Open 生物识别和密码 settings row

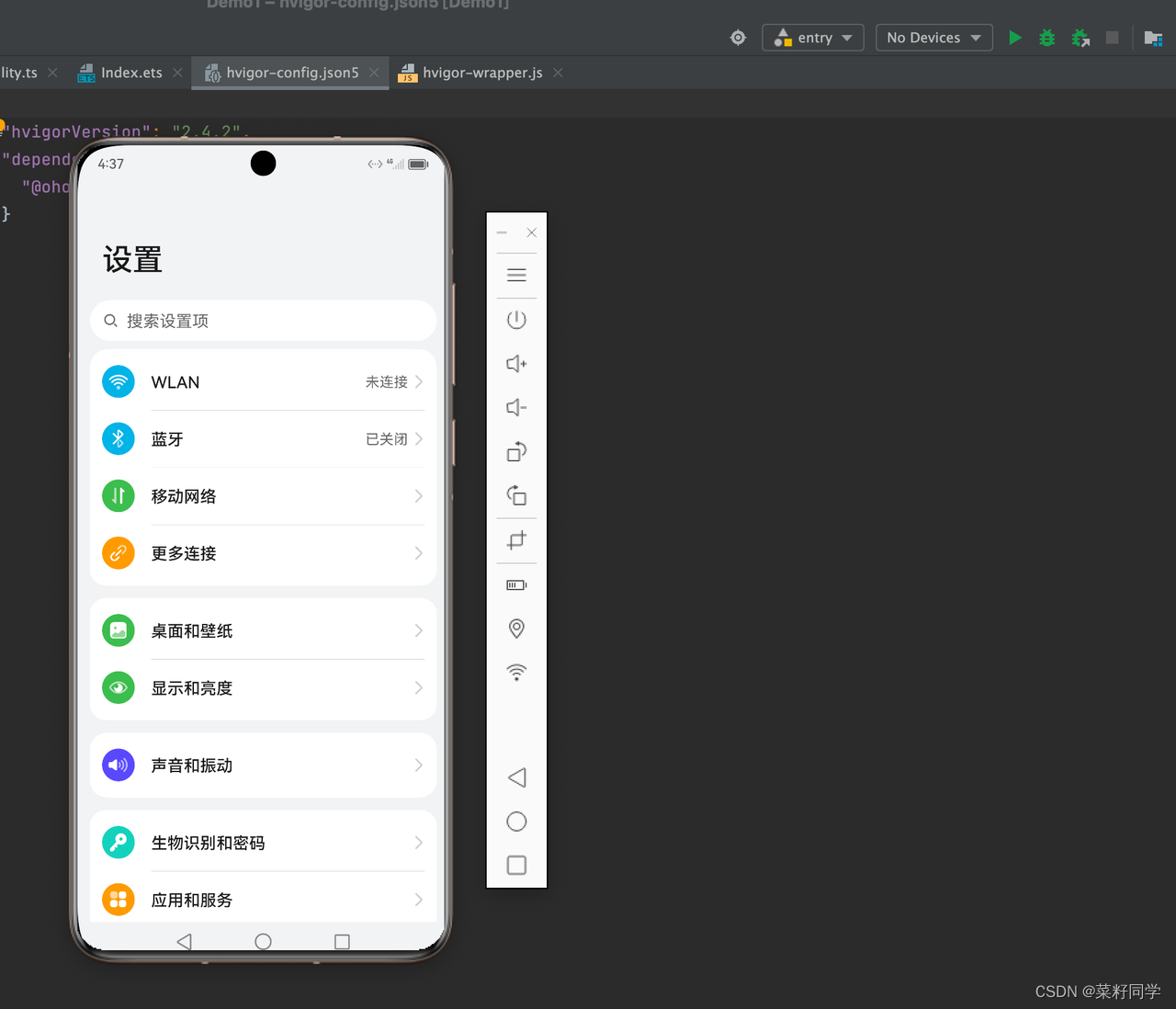263,843
